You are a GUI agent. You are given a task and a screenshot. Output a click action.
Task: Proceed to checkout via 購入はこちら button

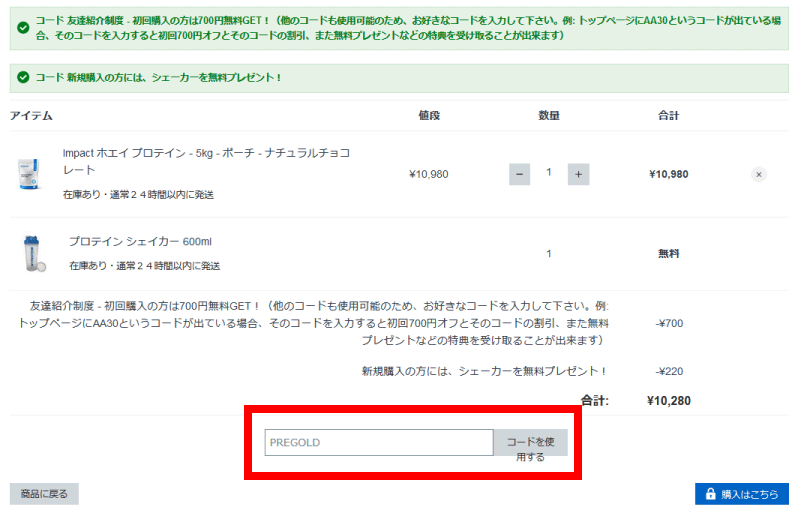tap(741, 494)
